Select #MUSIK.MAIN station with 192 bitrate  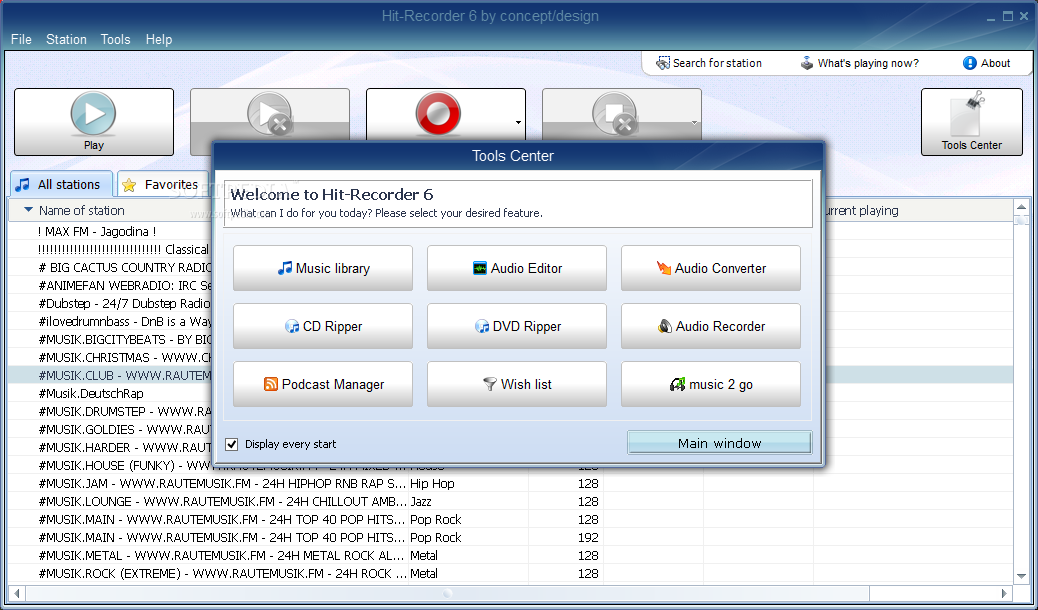(x=510, y=537)
